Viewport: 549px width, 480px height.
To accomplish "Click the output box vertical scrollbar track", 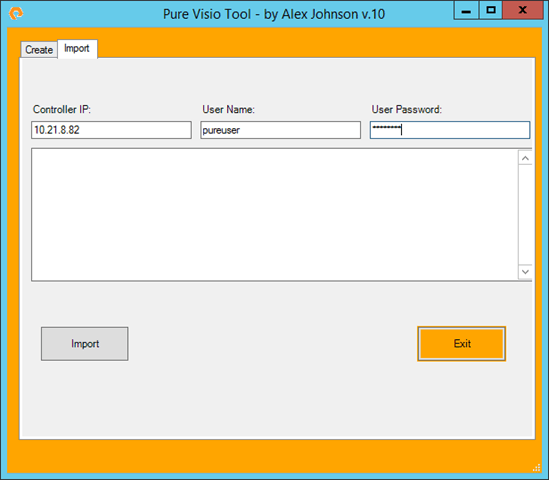I will (x=525, y=215).
